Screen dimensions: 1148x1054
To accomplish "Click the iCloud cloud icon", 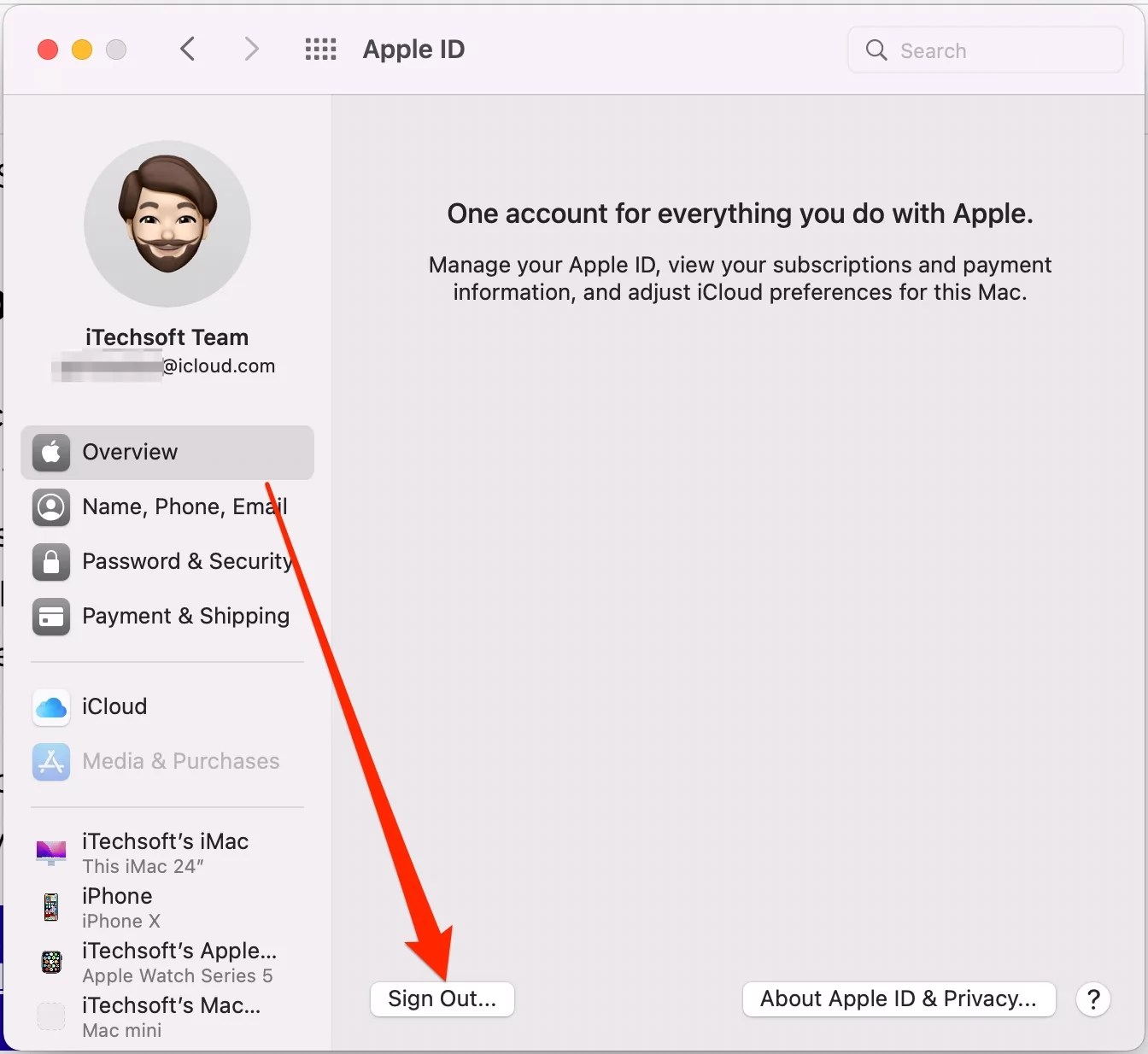I will [x=51, y=707].
